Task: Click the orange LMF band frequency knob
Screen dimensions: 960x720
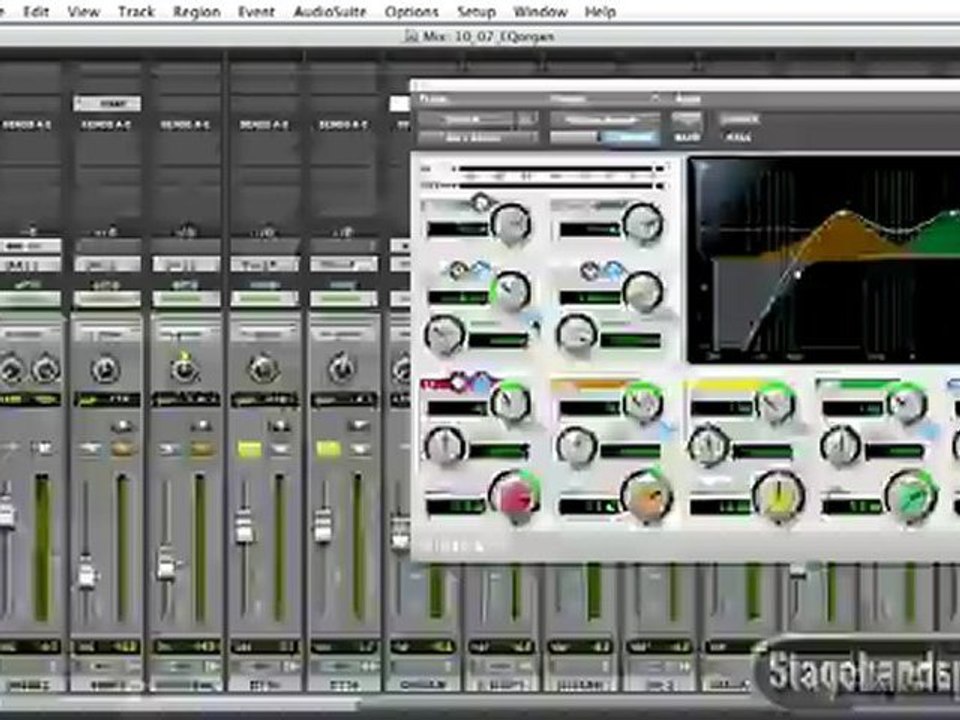Action: pos(642,403)
